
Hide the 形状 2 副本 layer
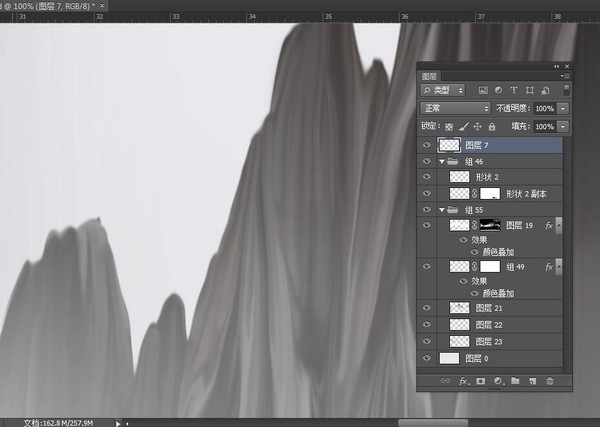[x=427, y=194]
